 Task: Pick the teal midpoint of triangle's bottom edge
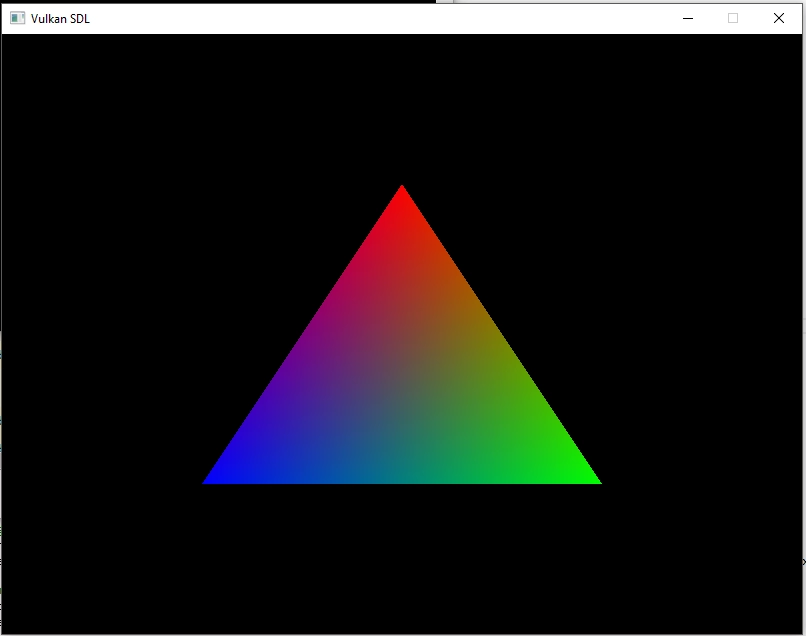402,480
